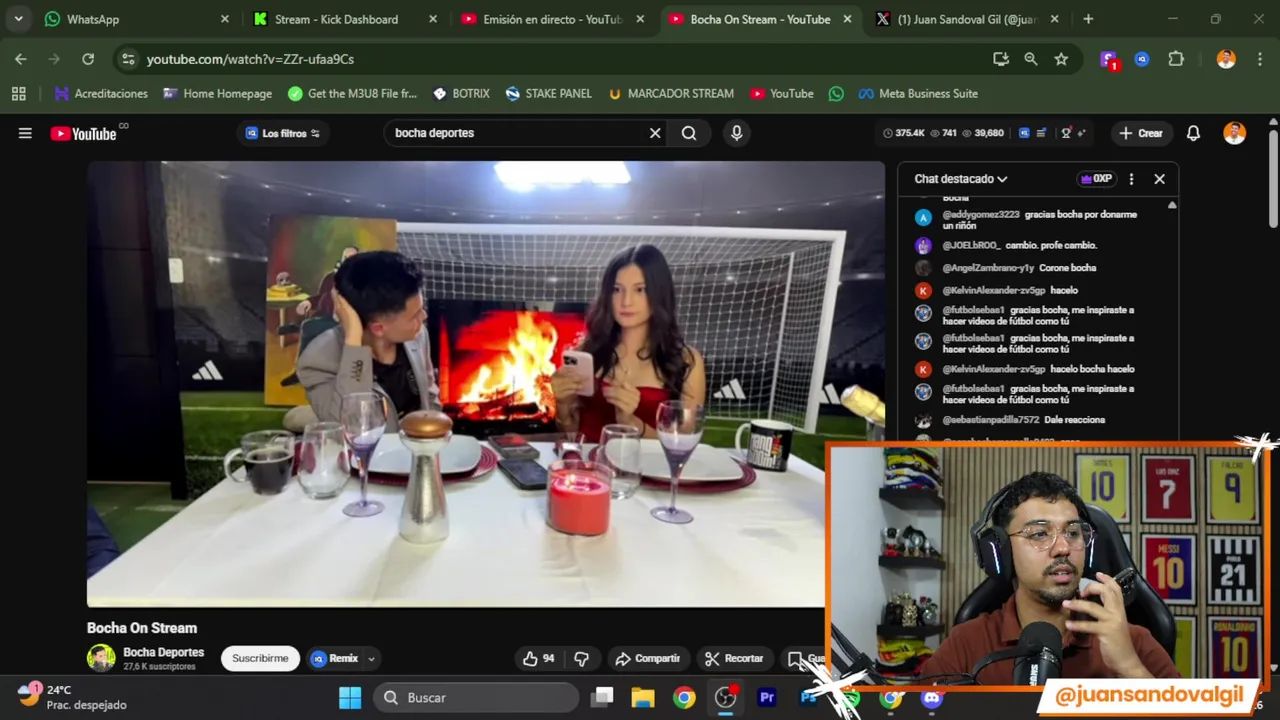Dislike the video with thumbs down

tap(581, 658)
